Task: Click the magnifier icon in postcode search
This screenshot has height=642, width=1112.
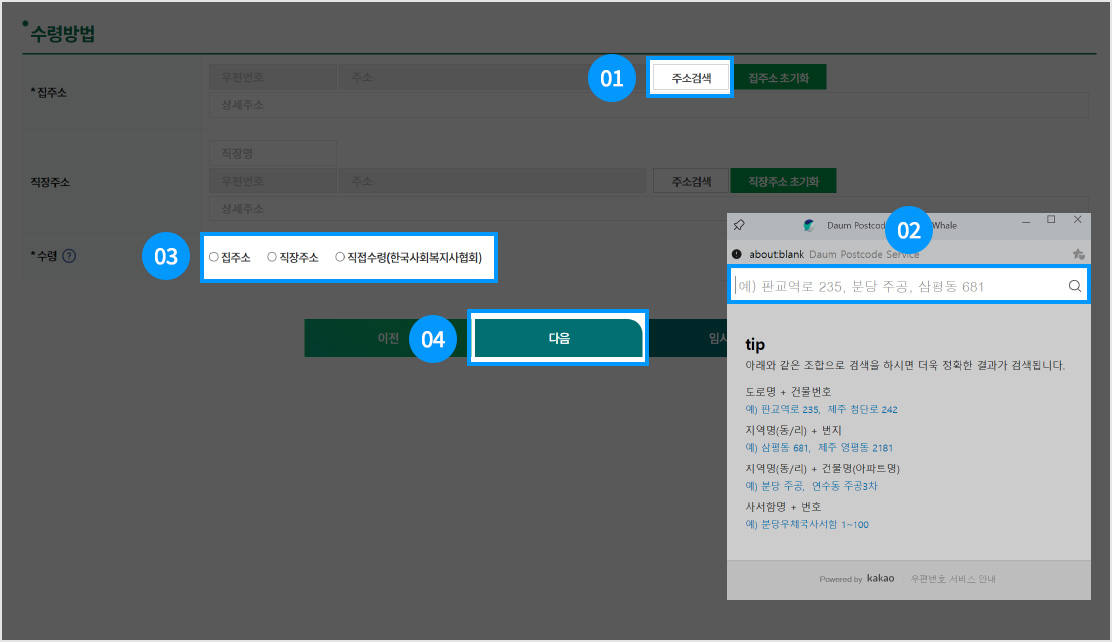Action: tap(1075, 286)
